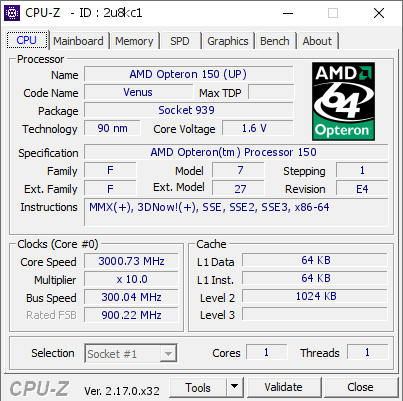Click the Cores value field
Viewport: 403px width, 401px height.
pyautogui.click(x=266, y=352)
